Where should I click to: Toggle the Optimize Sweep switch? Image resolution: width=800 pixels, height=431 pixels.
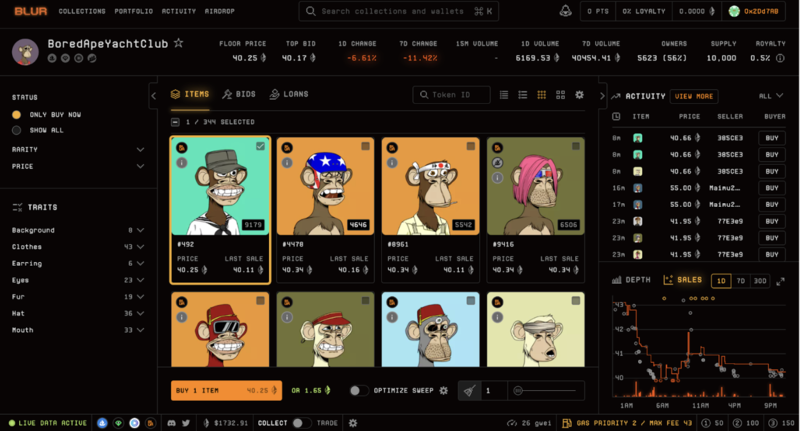point(359,390)
